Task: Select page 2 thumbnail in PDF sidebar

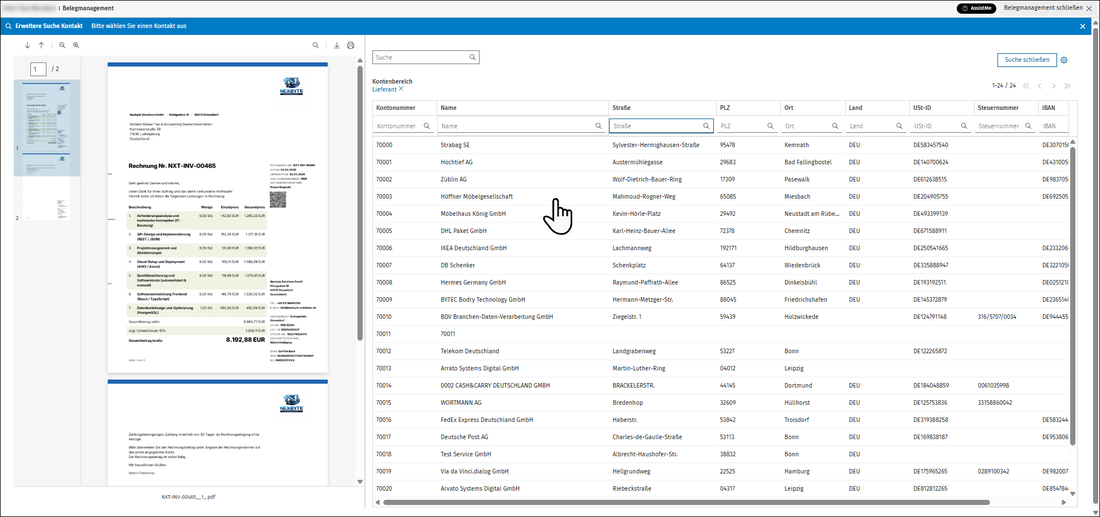Action: [x=47, y=188]
